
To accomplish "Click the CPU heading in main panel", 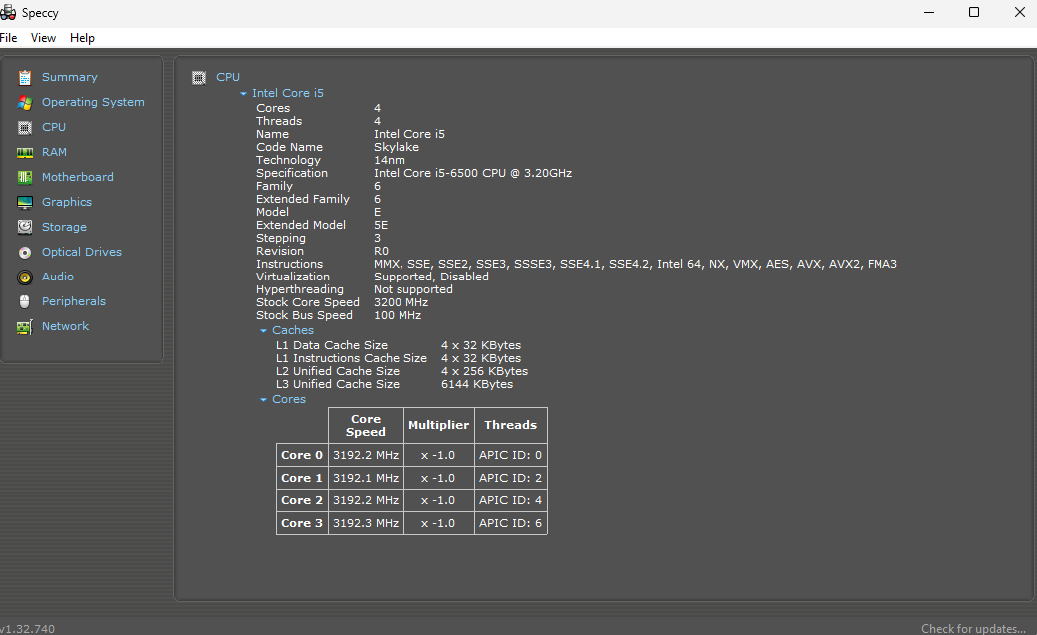I will (228, 77).
